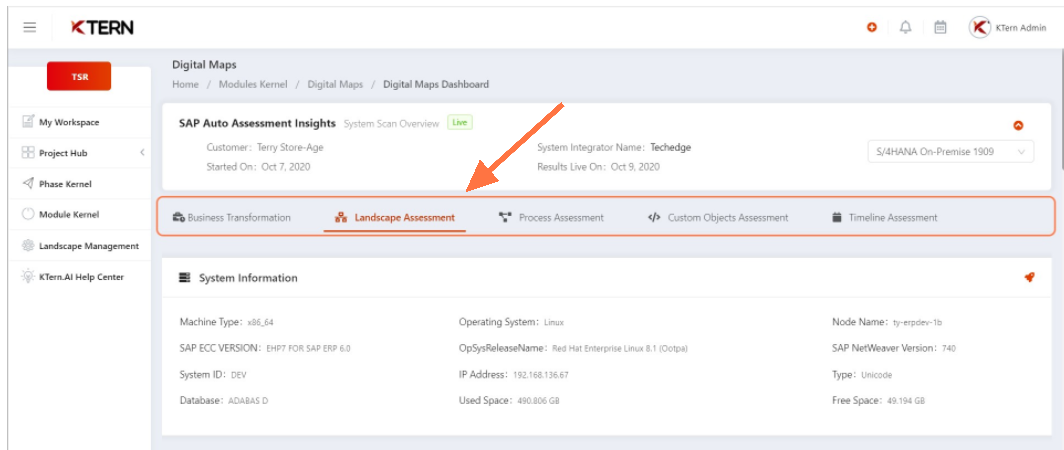1064x450 pixels.
Task: Open the Process Assessment tab
Action: [551, 218]
